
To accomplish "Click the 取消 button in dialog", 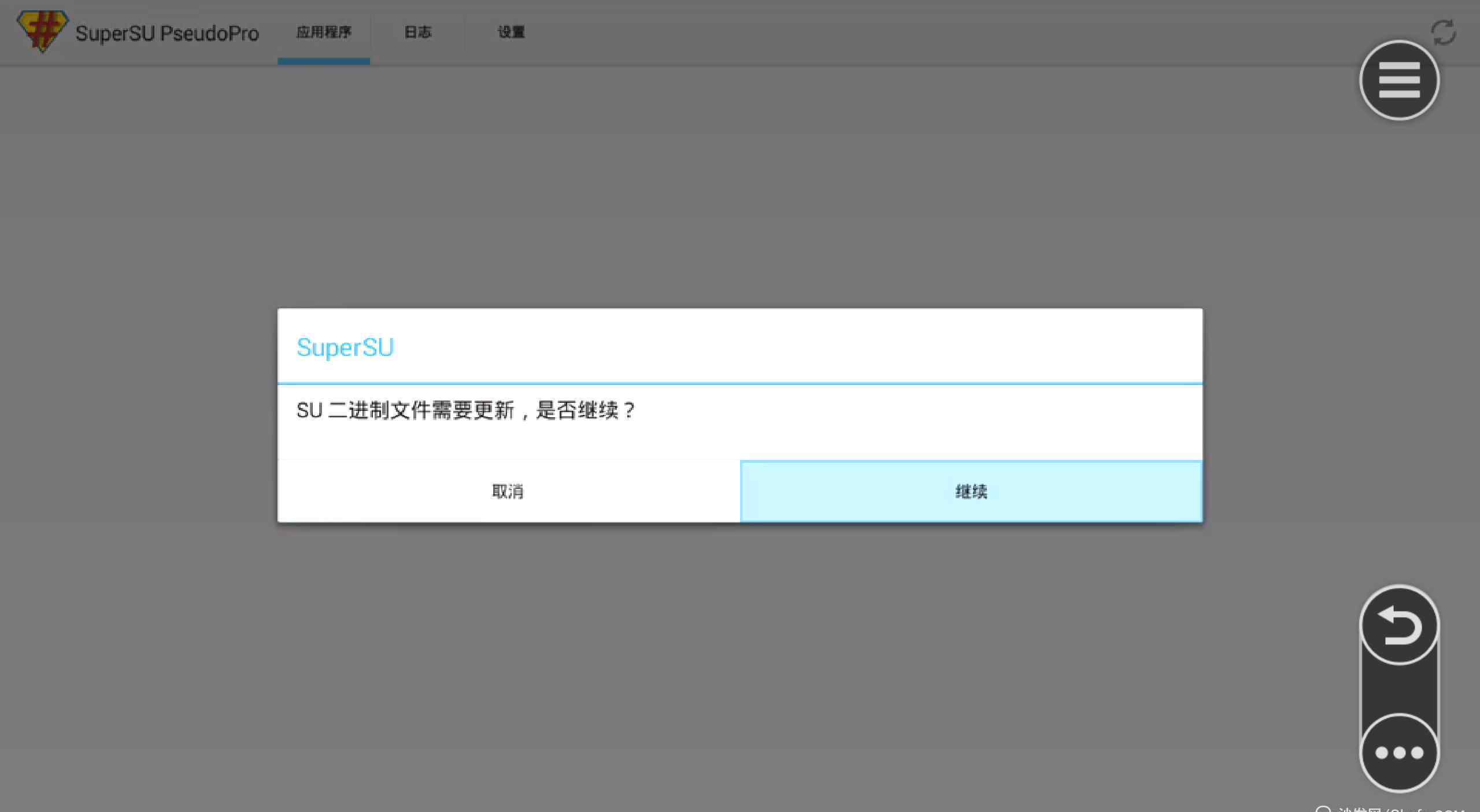I will tap(508, 491).
